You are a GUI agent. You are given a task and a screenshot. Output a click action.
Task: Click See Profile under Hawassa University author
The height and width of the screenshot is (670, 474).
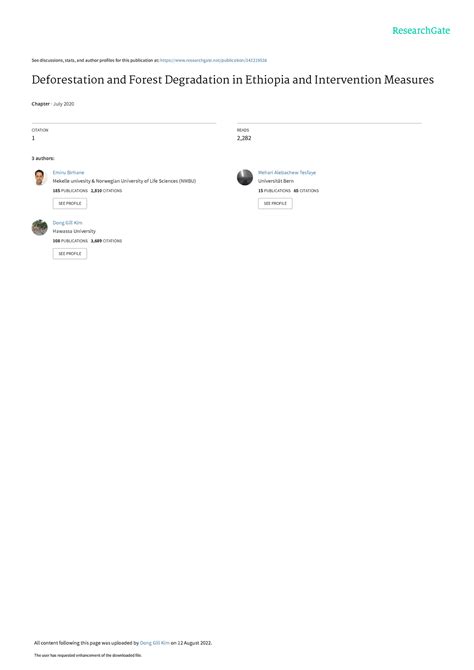(x=70, y=254)
